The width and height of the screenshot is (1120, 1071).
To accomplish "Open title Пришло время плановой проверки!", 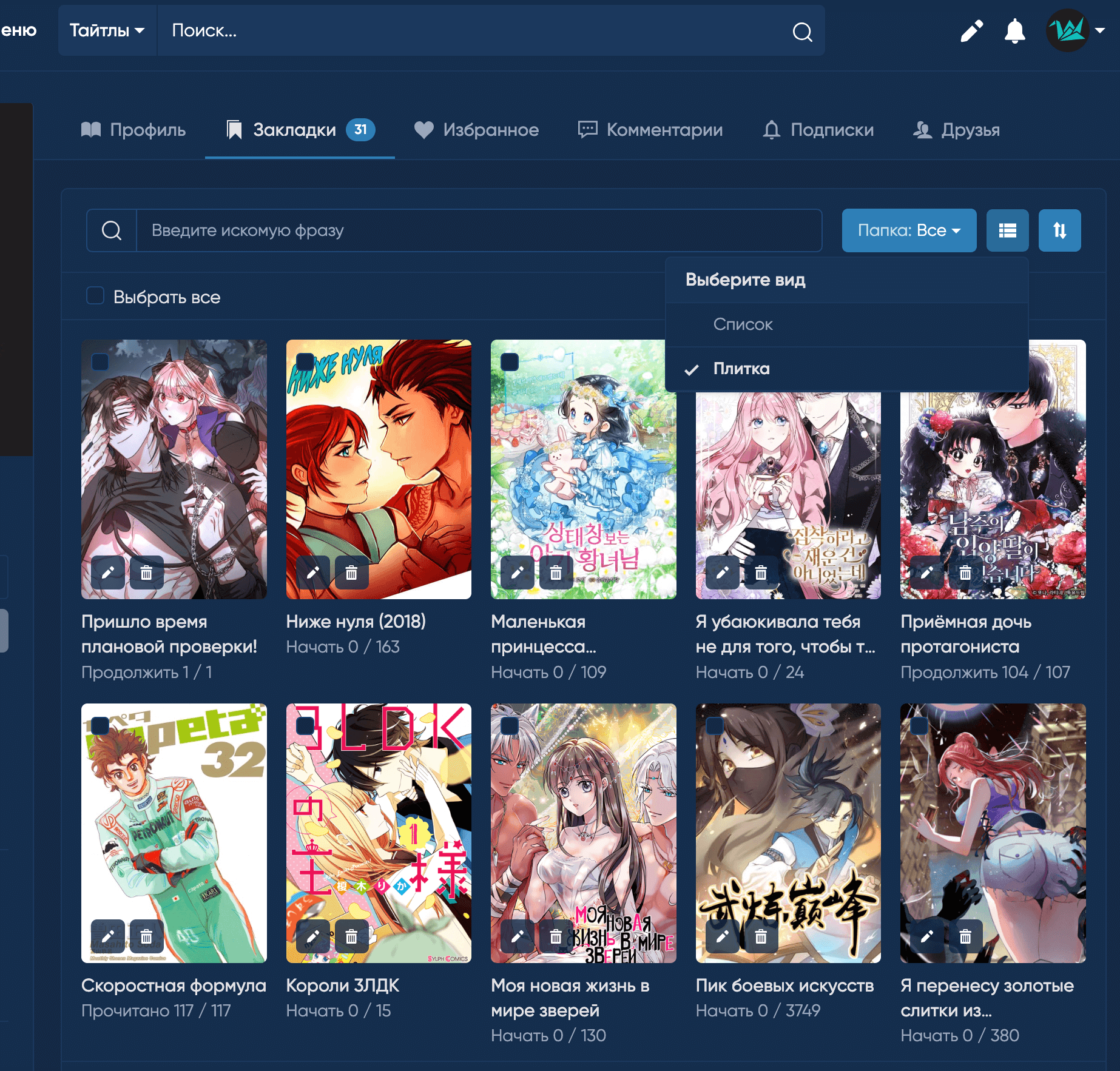I will pos(169,634).
